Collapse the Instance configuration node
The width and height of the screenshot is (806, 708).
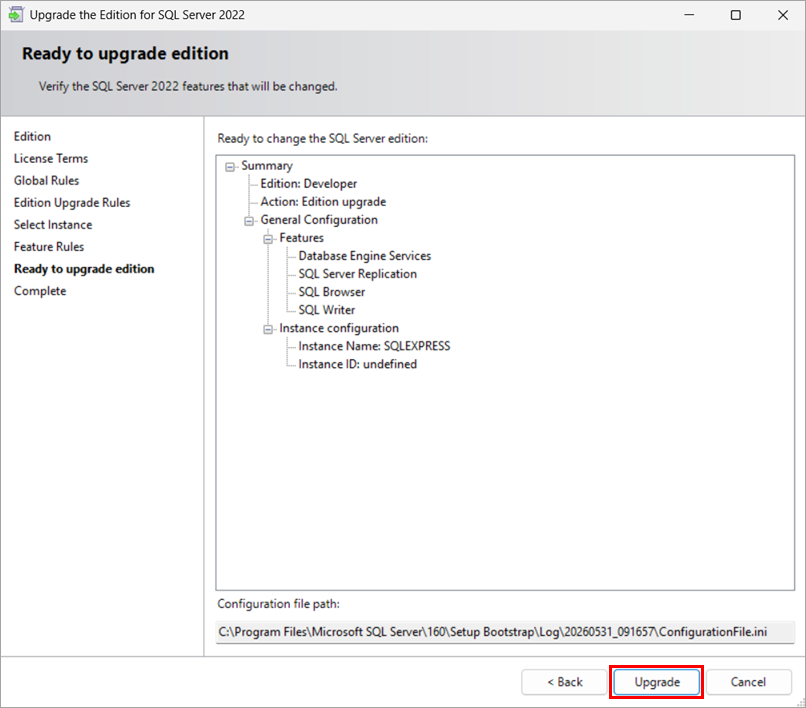[268, 329]
